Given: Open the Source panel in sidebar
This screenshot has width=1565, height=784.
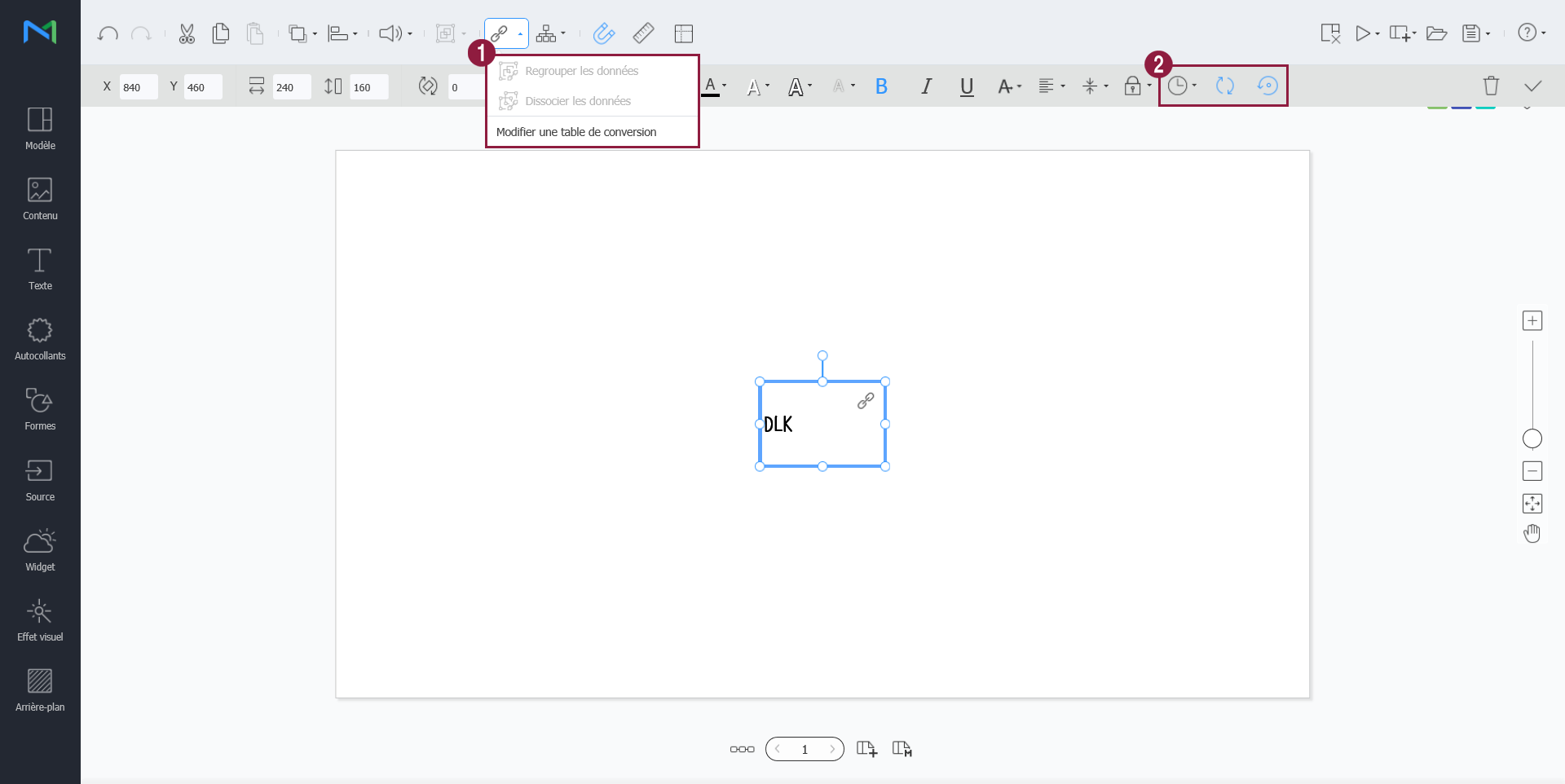Looking at the screenshot, I should [40, 480].
